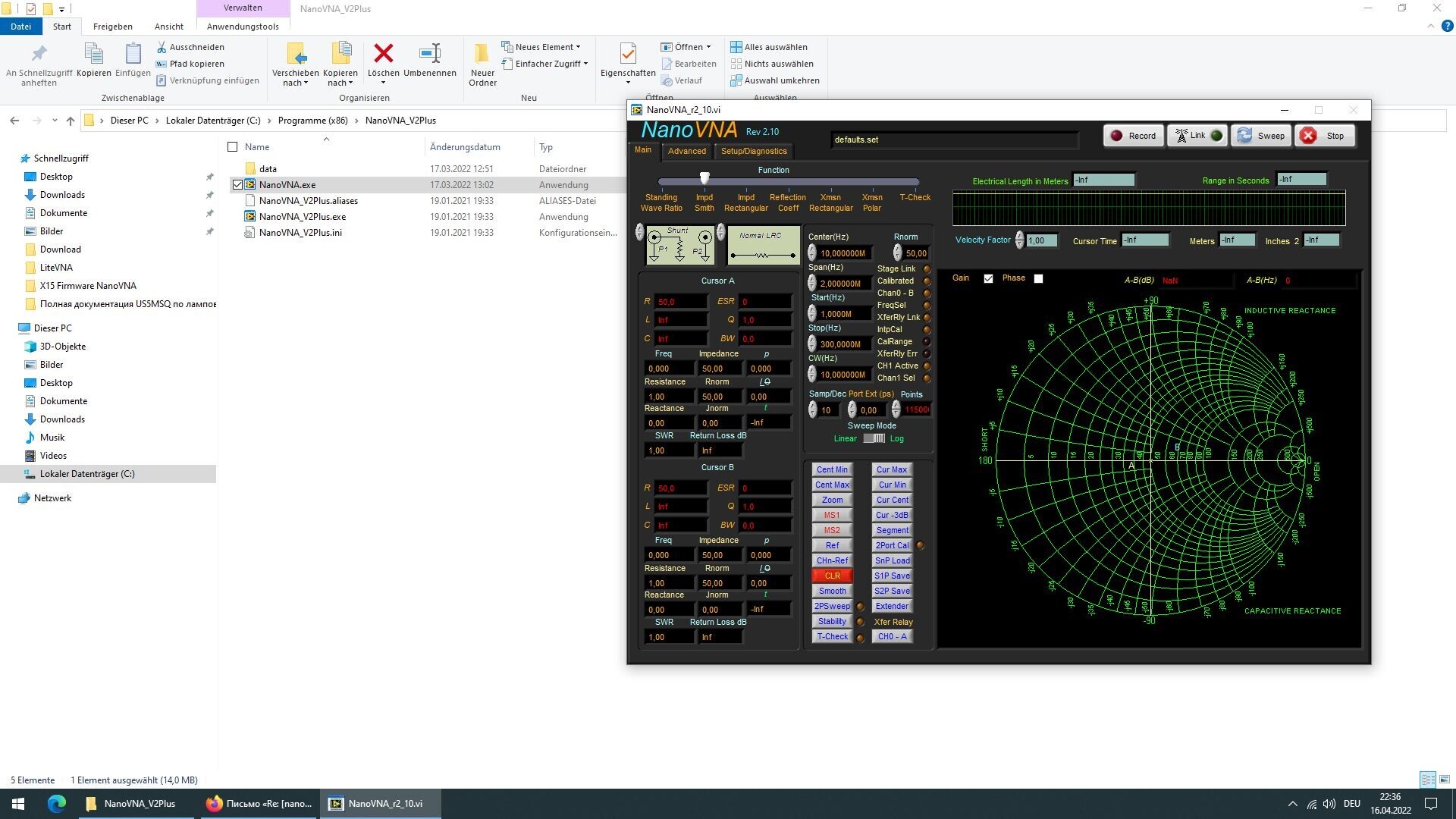Toggle the Linear/Log Sweep Mode switch

point(874,438)
